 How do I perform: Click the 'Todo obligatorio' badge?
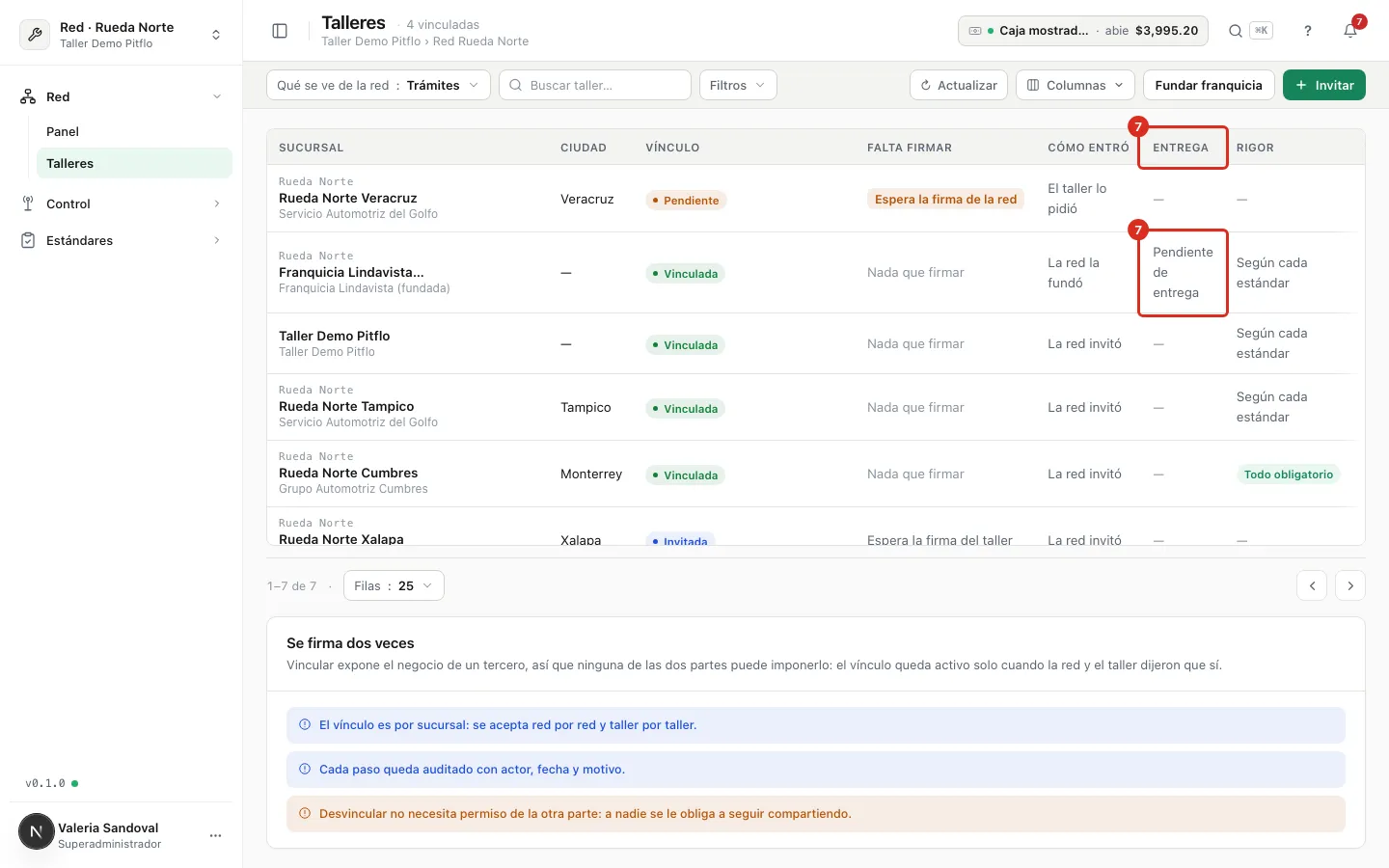(1288, 475)
